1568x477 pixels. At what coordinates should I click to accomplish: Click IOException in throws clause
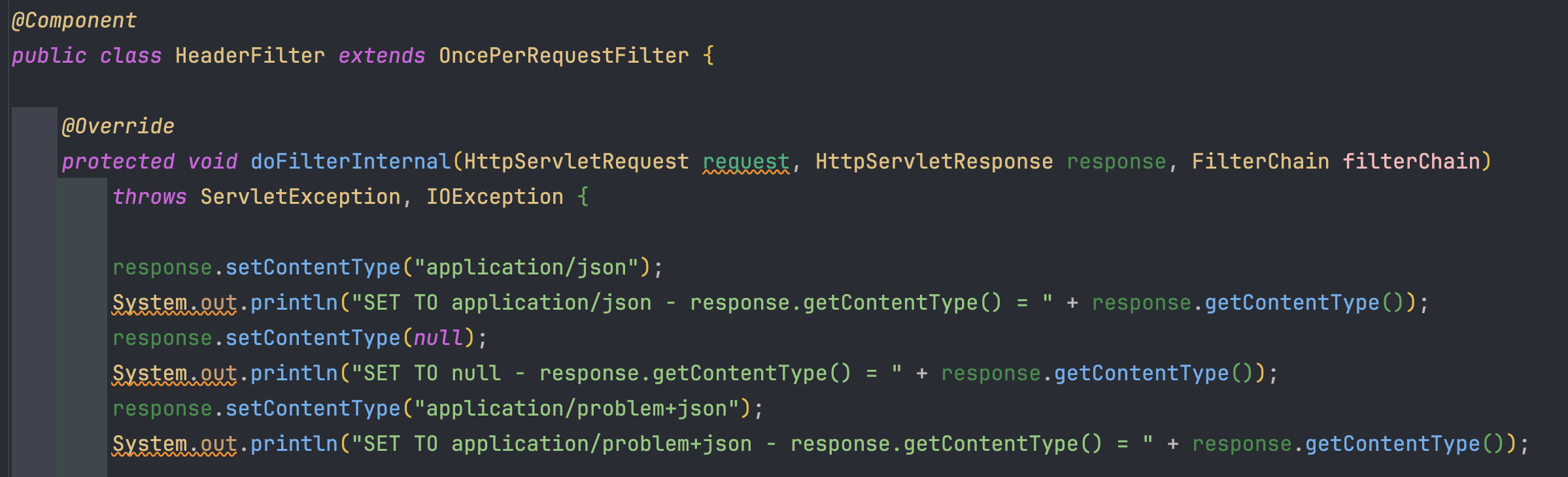click(494, 197)
